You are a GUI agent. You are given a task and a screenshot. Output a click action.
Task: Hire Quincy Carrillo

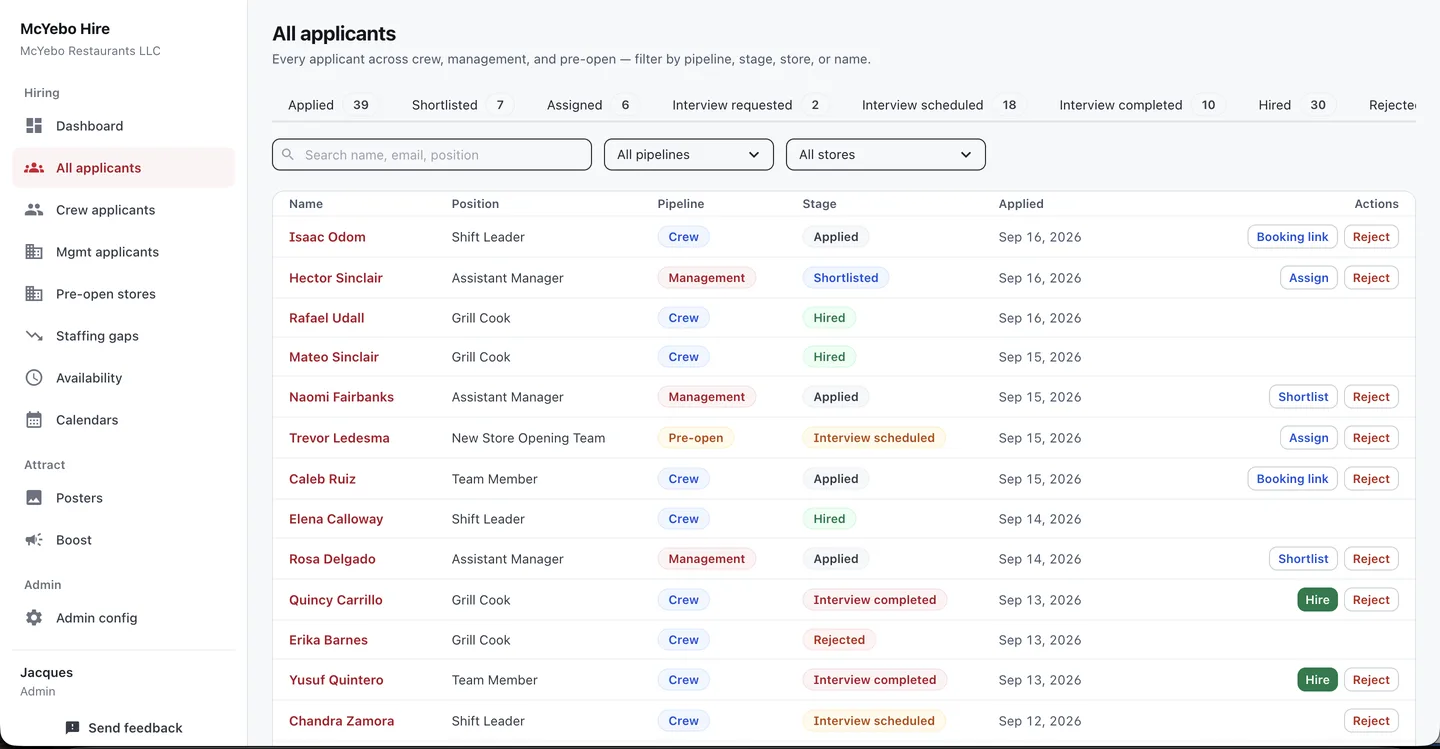[x=1317, y=600]
